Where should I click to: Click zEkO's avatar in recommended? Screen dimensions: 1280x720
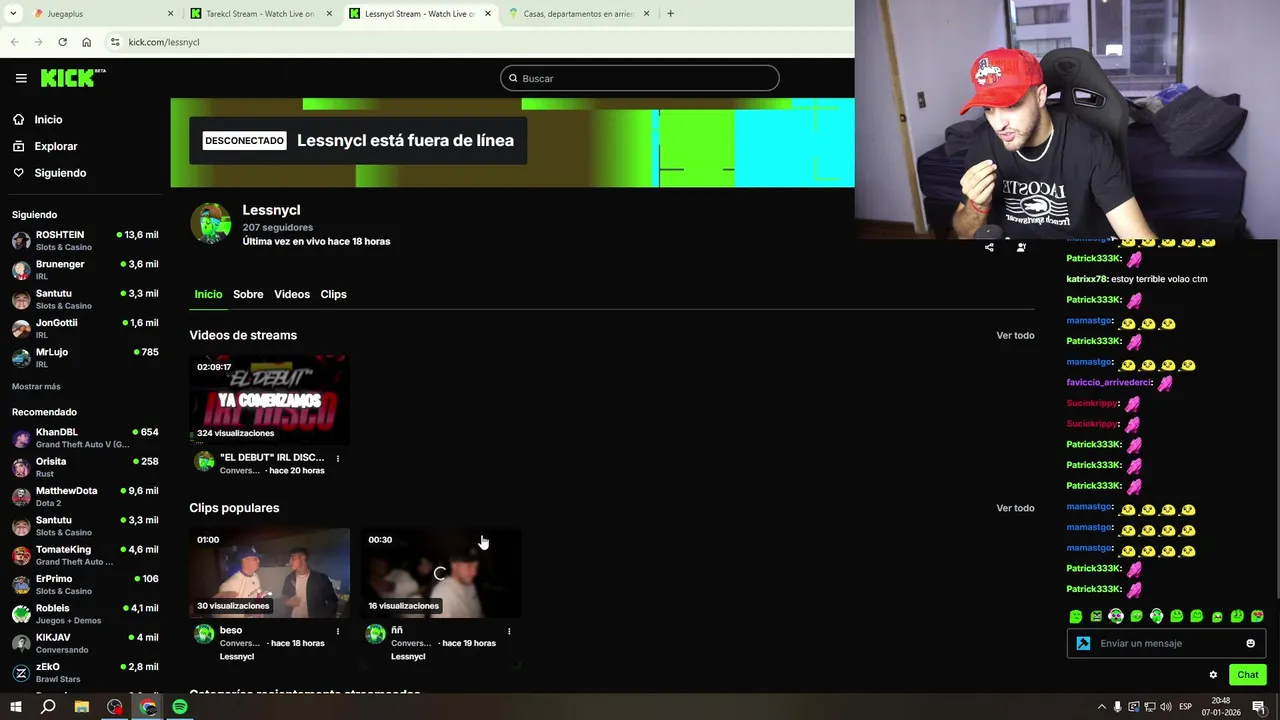[21, 673]
